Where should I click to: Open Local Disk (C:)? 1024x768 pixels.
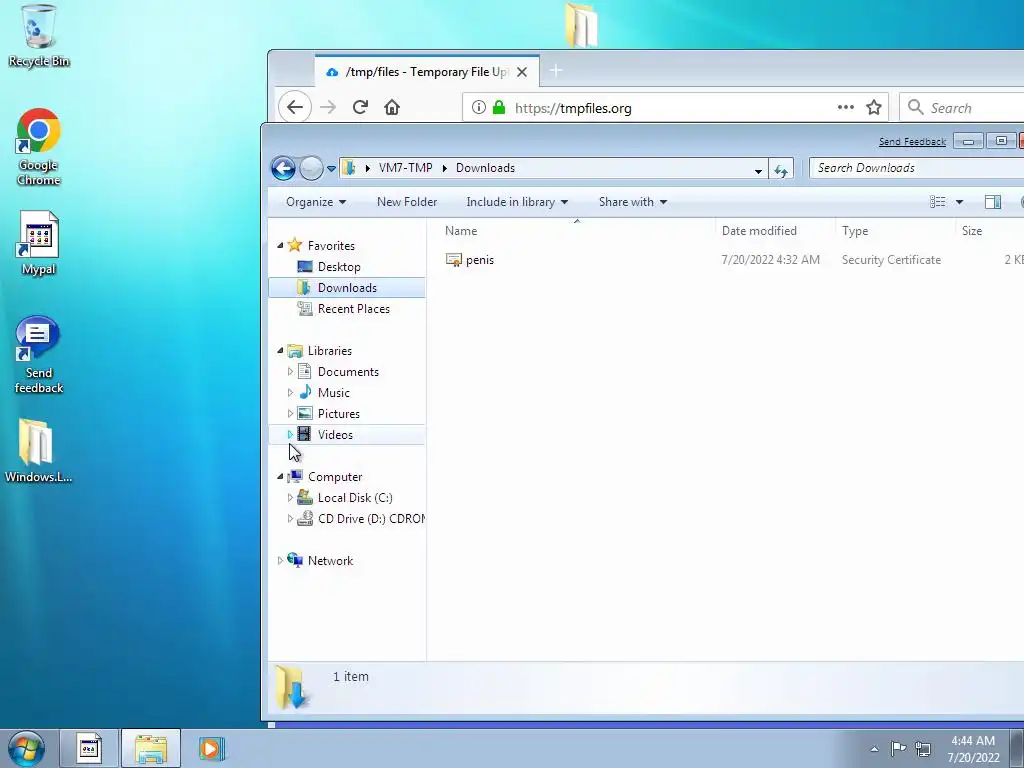355,498
